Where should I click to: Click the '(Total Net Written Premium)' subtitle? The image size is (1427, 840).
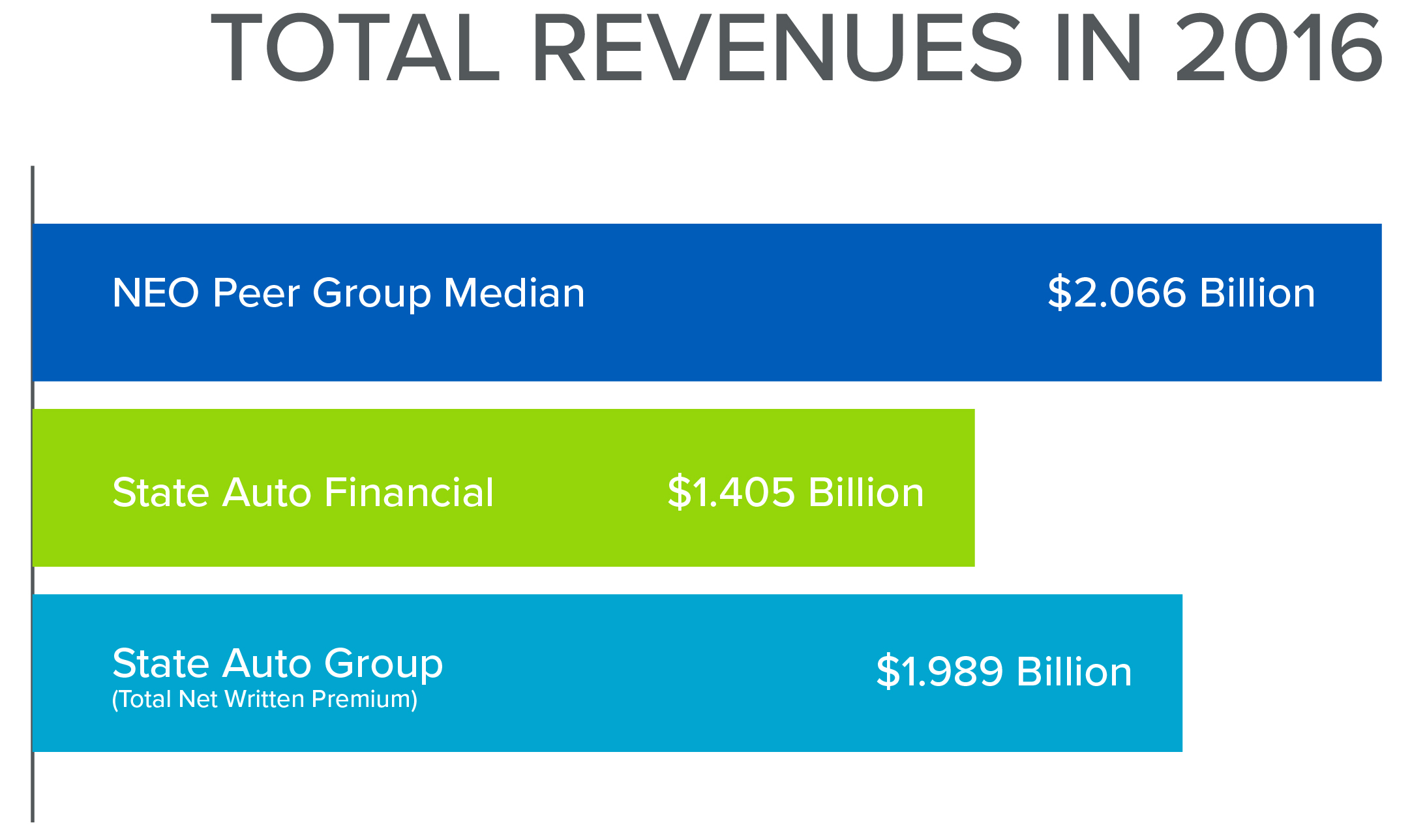pos(265,699)
